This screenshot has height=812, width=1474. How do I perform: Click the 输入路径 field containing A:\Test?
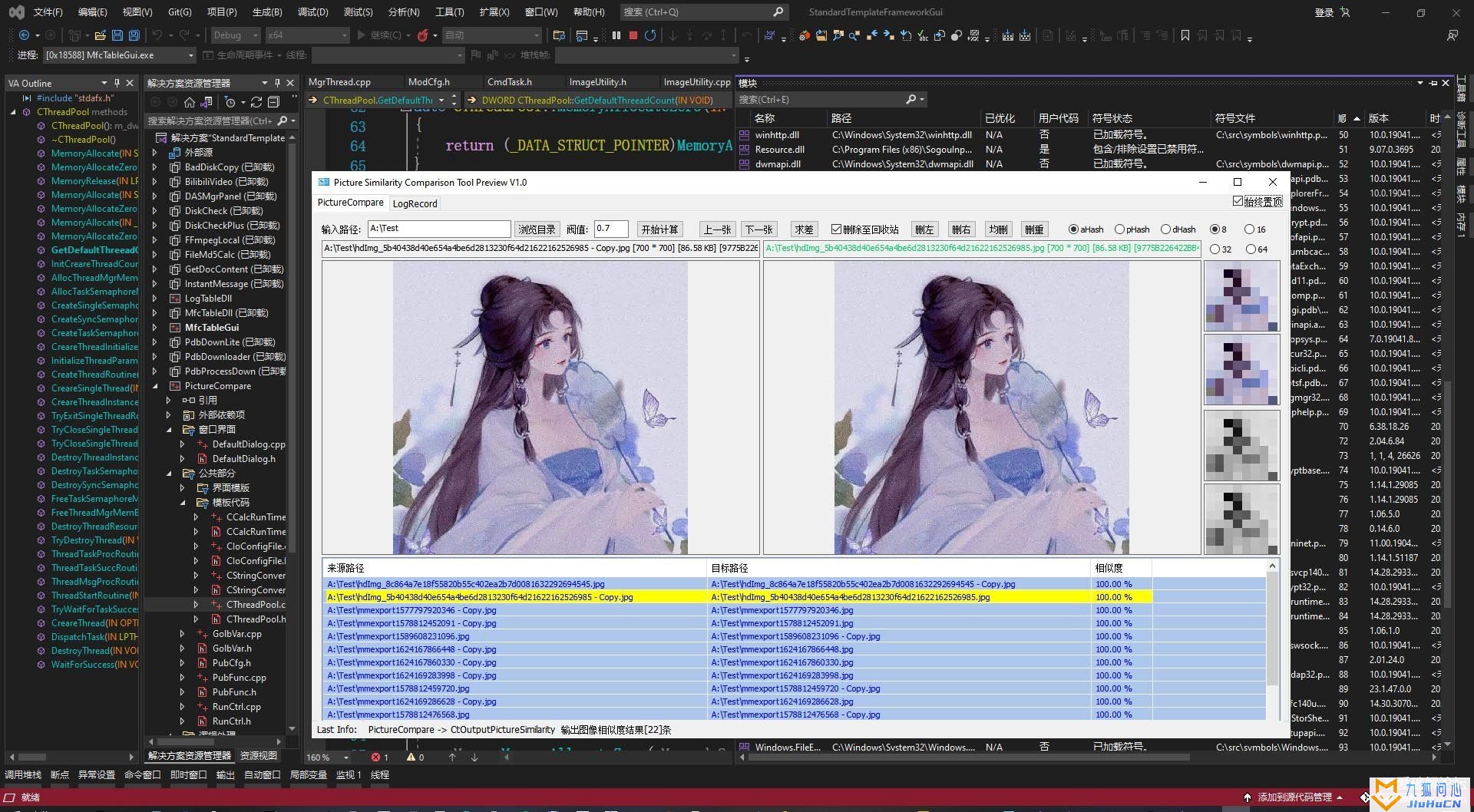439,229
